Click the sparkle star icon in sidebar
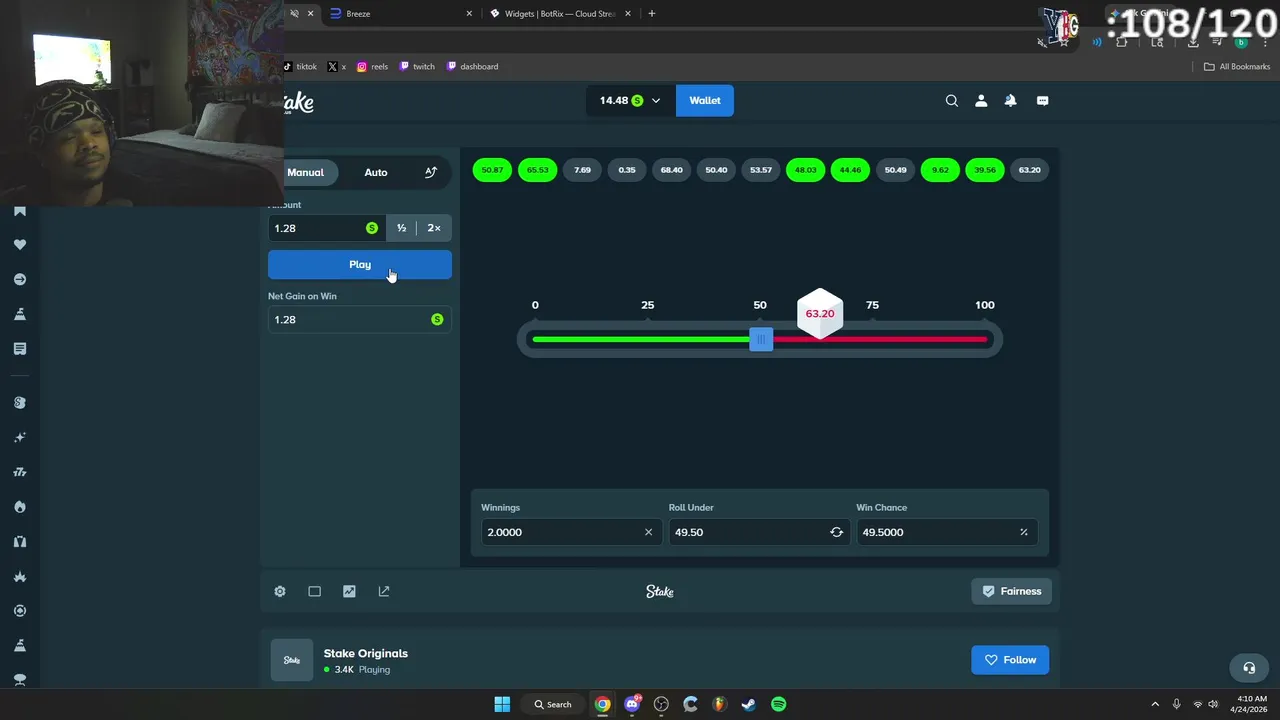1280x720 pixels. 19,437
